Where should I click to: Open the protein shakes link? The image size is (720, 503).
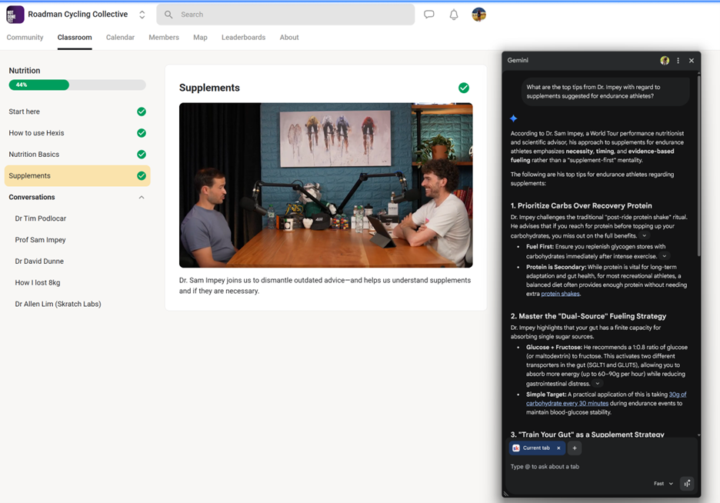tap(560, 294)
